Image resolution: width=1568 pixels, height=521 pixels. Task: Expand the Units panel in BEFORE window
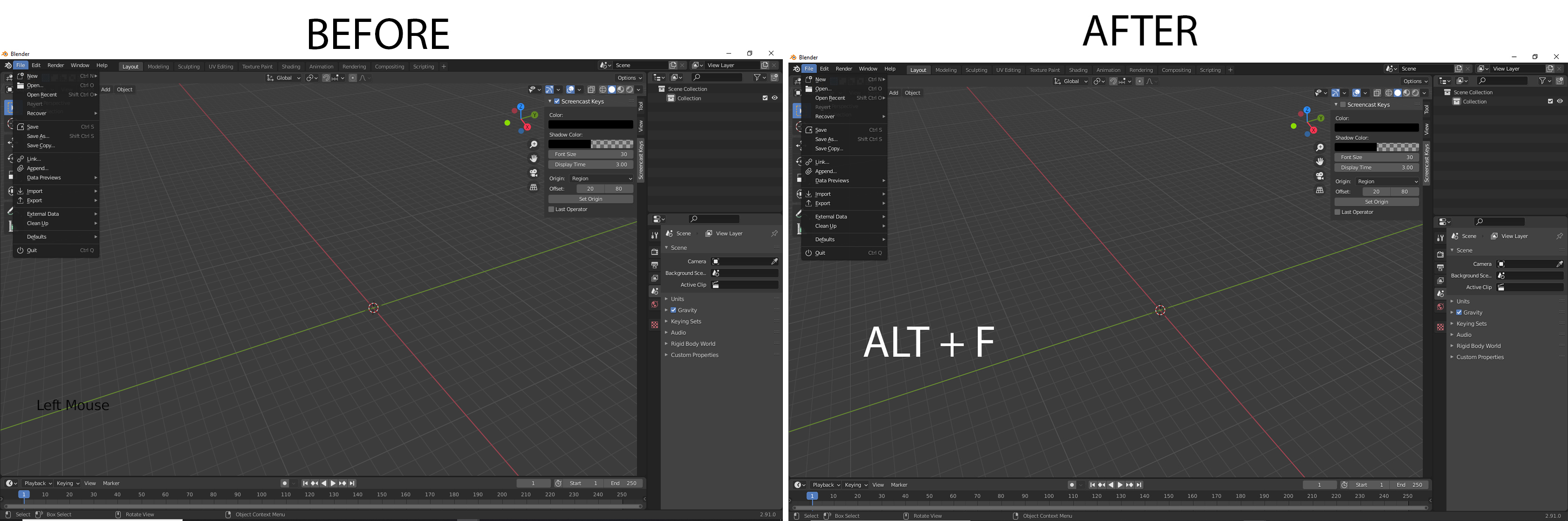tap(678, 299)
